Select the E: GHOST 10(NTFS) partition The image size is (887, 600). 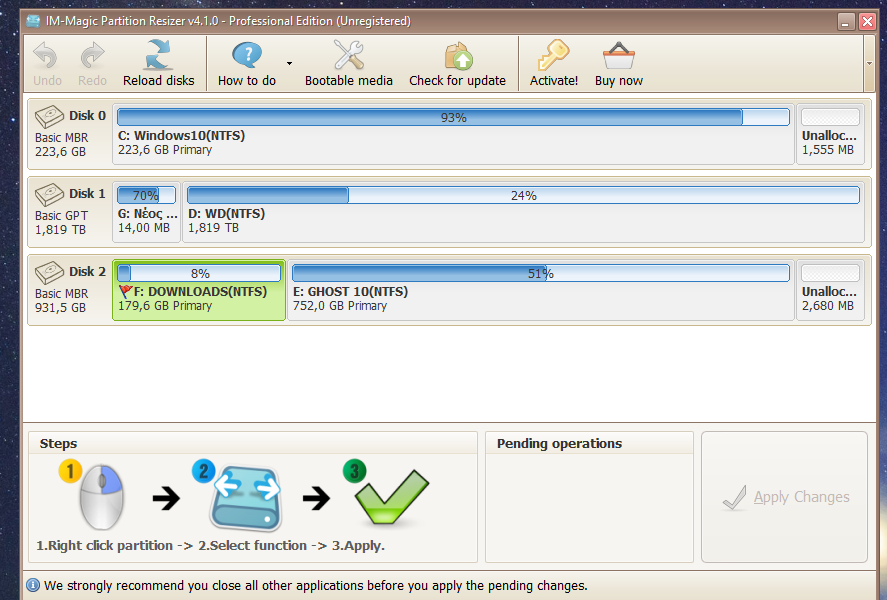point(541,290)
